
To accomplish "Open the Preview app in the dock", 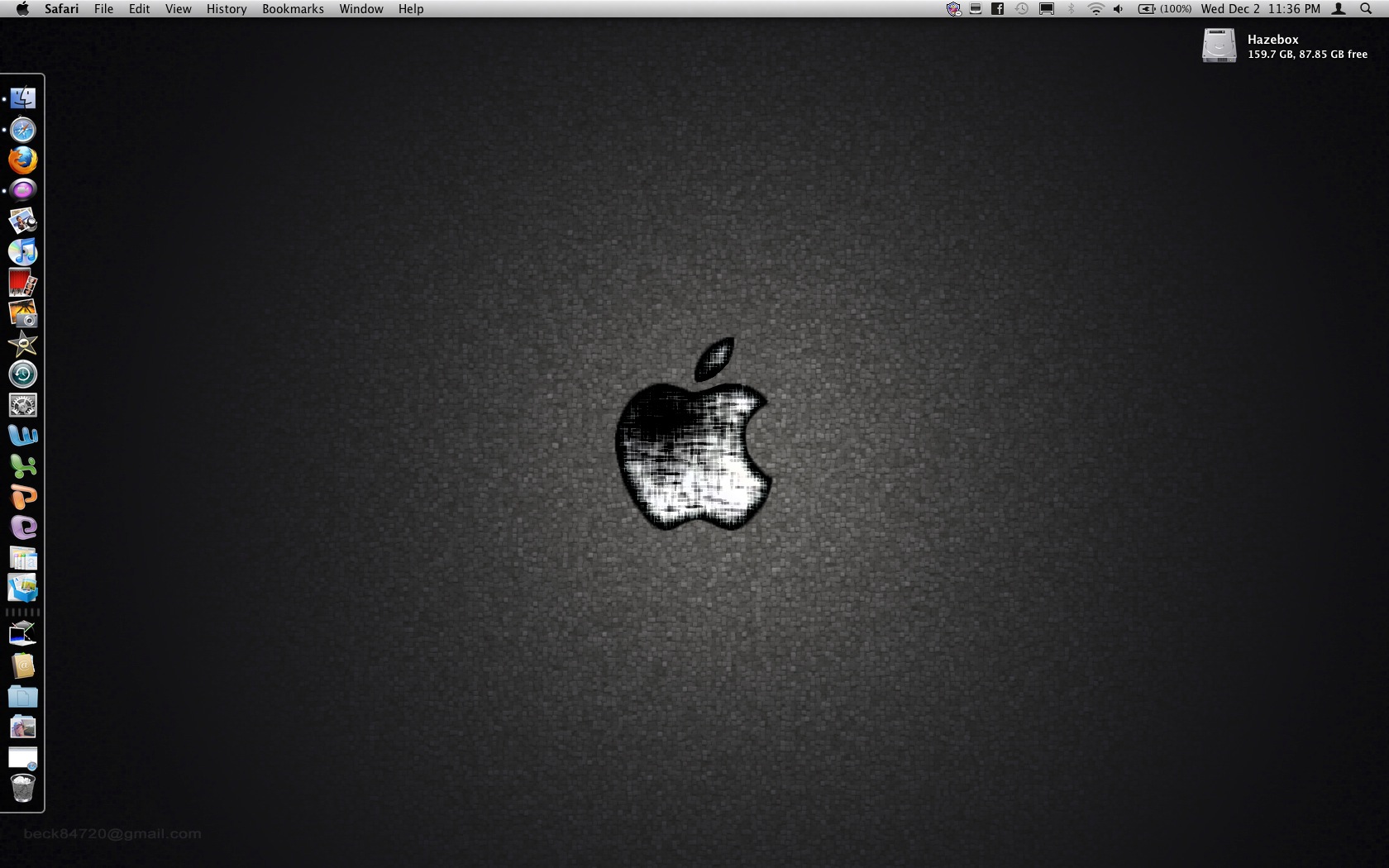I will [23, 221].
